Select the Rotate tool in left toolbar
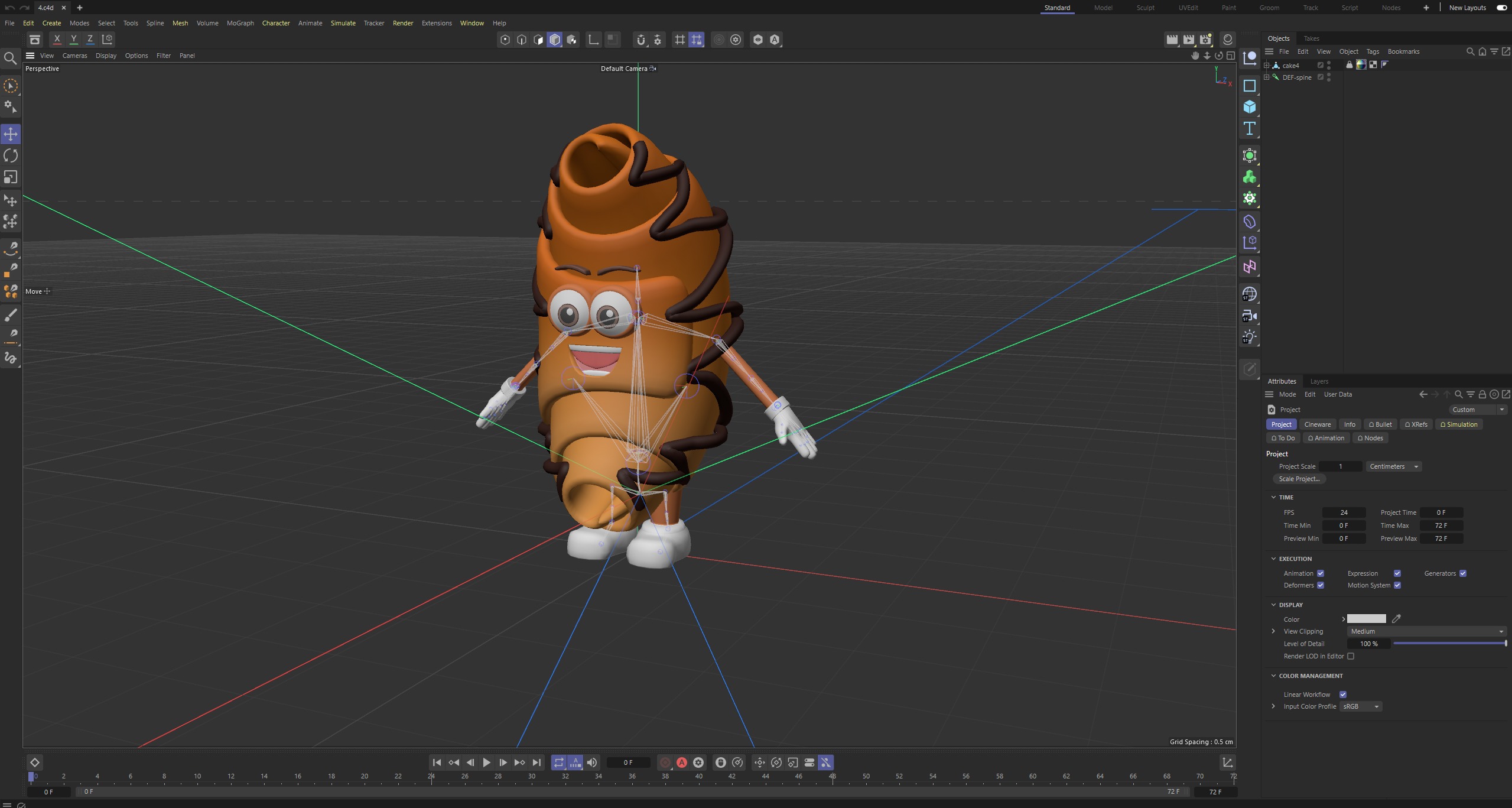1512x808 pixels. (x=11, y=155)
